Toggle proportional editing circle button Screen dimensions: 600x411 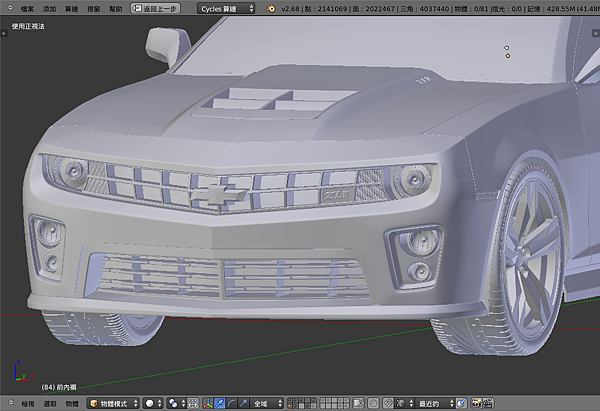click(x=373, y=403)
